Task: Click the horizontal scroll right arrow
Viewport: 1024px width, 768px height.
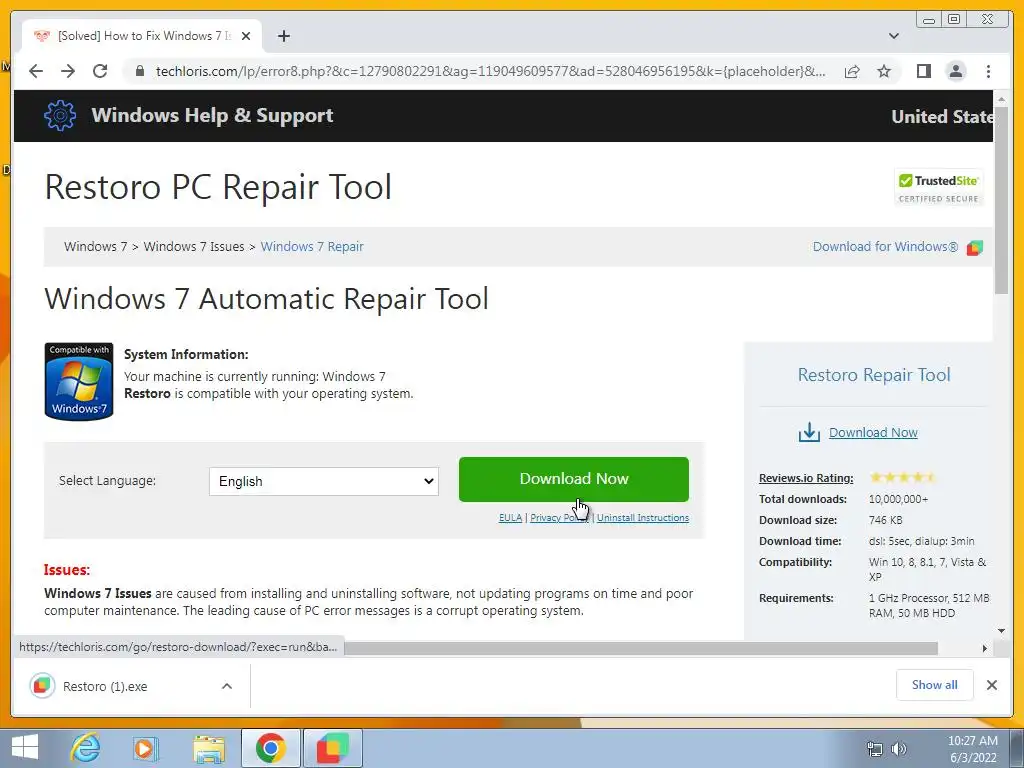Action: 985,648
